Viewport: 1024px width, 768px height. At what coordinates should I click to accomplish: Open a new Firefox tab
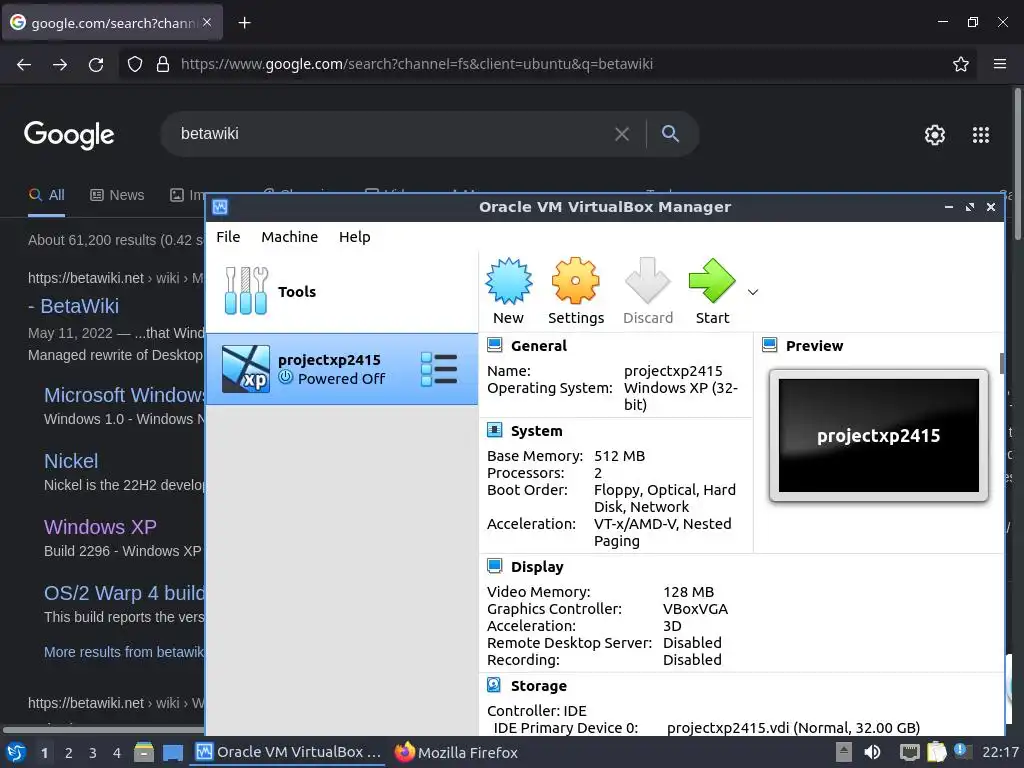pos(244,23)
